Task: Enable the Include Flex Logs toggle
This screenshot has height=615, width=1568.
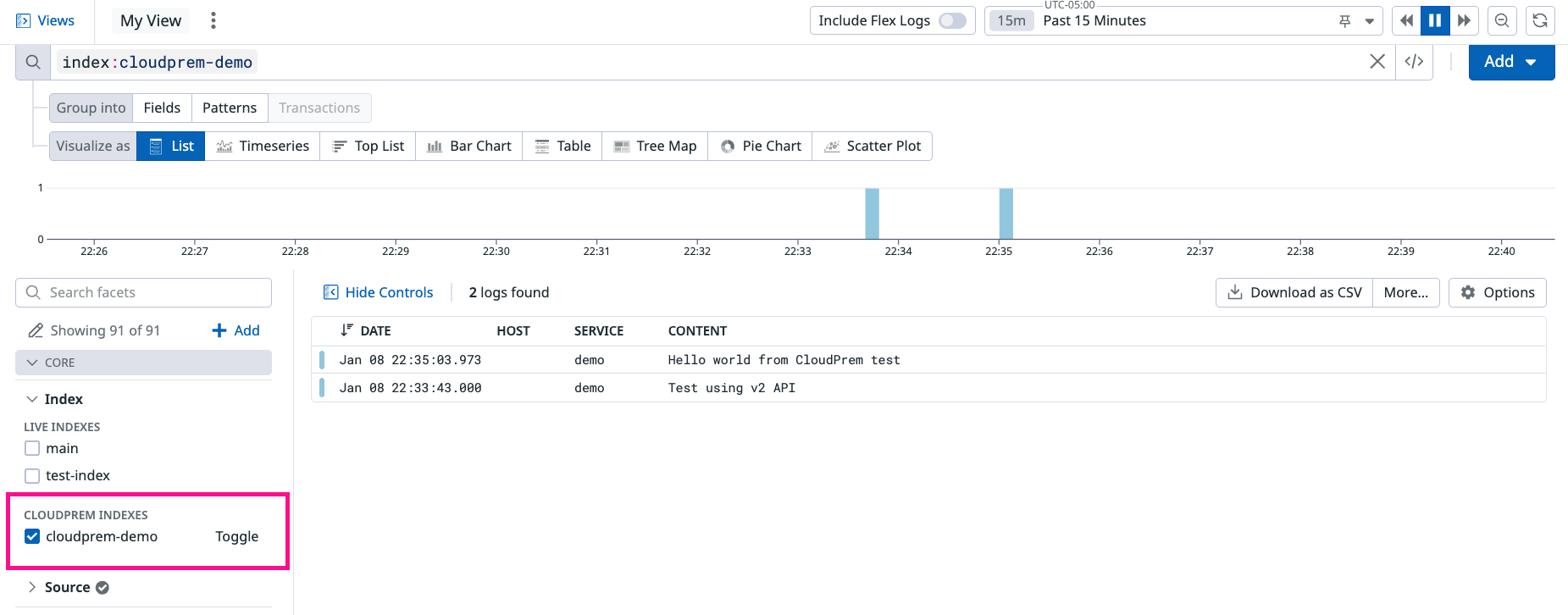Action: 952,20
